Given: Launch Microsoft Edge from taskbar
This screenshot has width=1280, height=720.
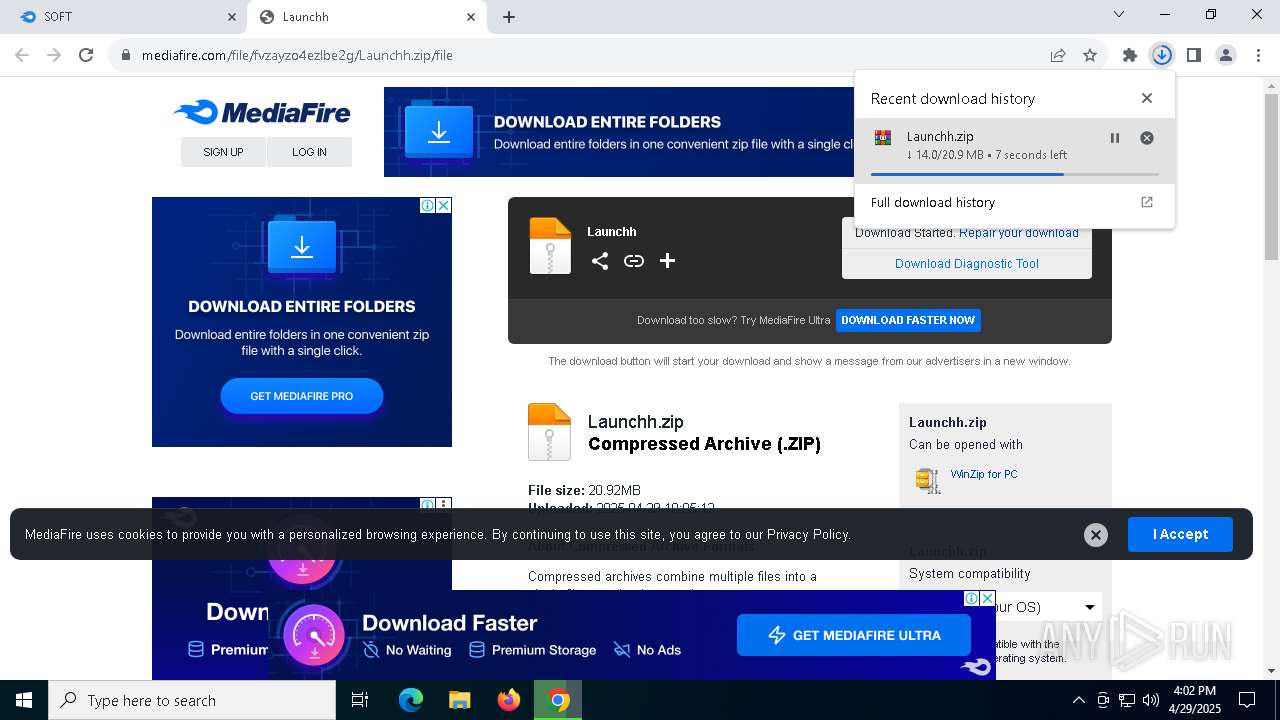Looking at the screenshot, I should (411, 700).
